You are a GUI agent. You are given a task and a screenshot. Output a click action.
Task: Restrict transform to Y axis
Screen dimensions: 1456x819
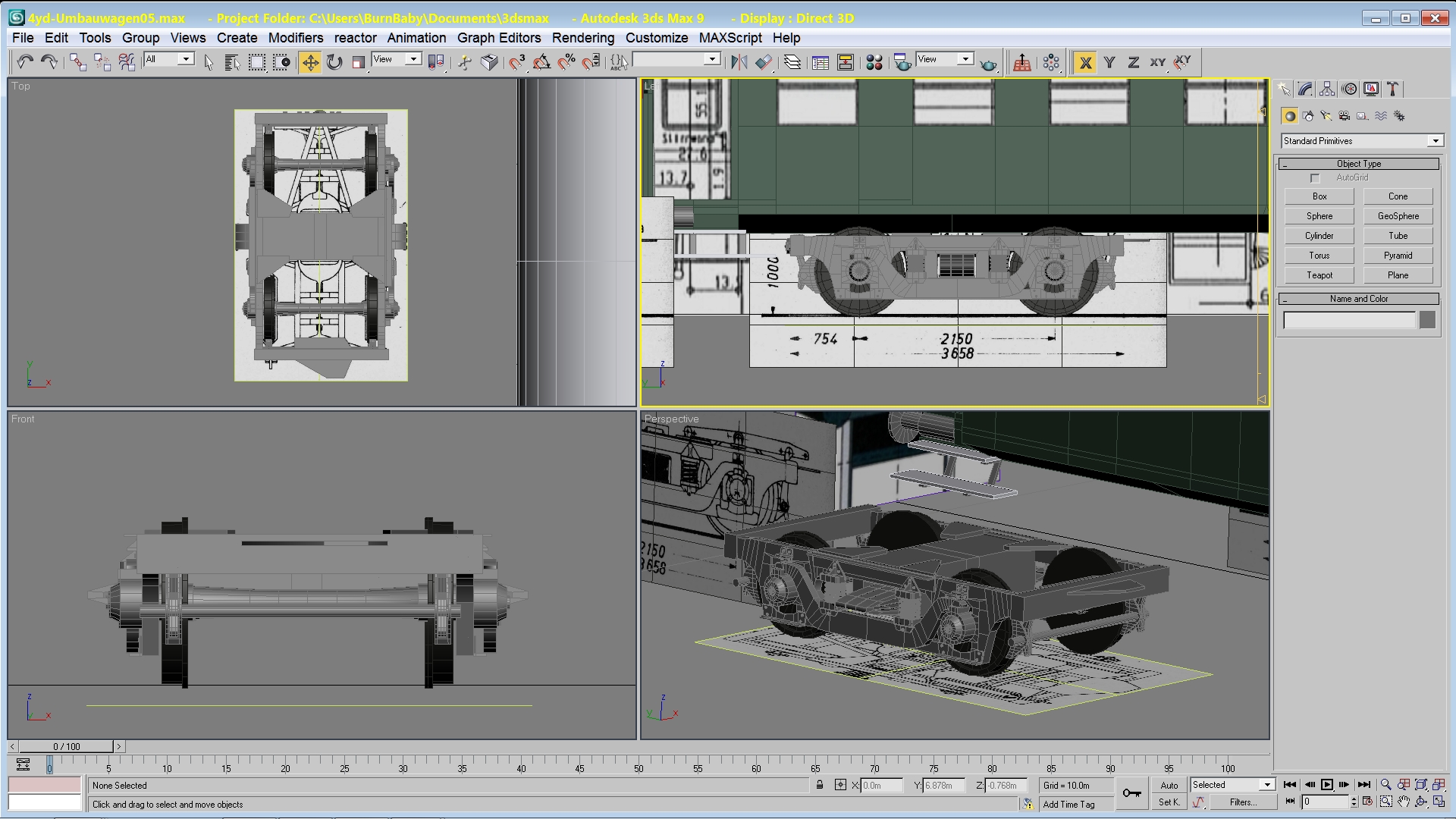1109,62
